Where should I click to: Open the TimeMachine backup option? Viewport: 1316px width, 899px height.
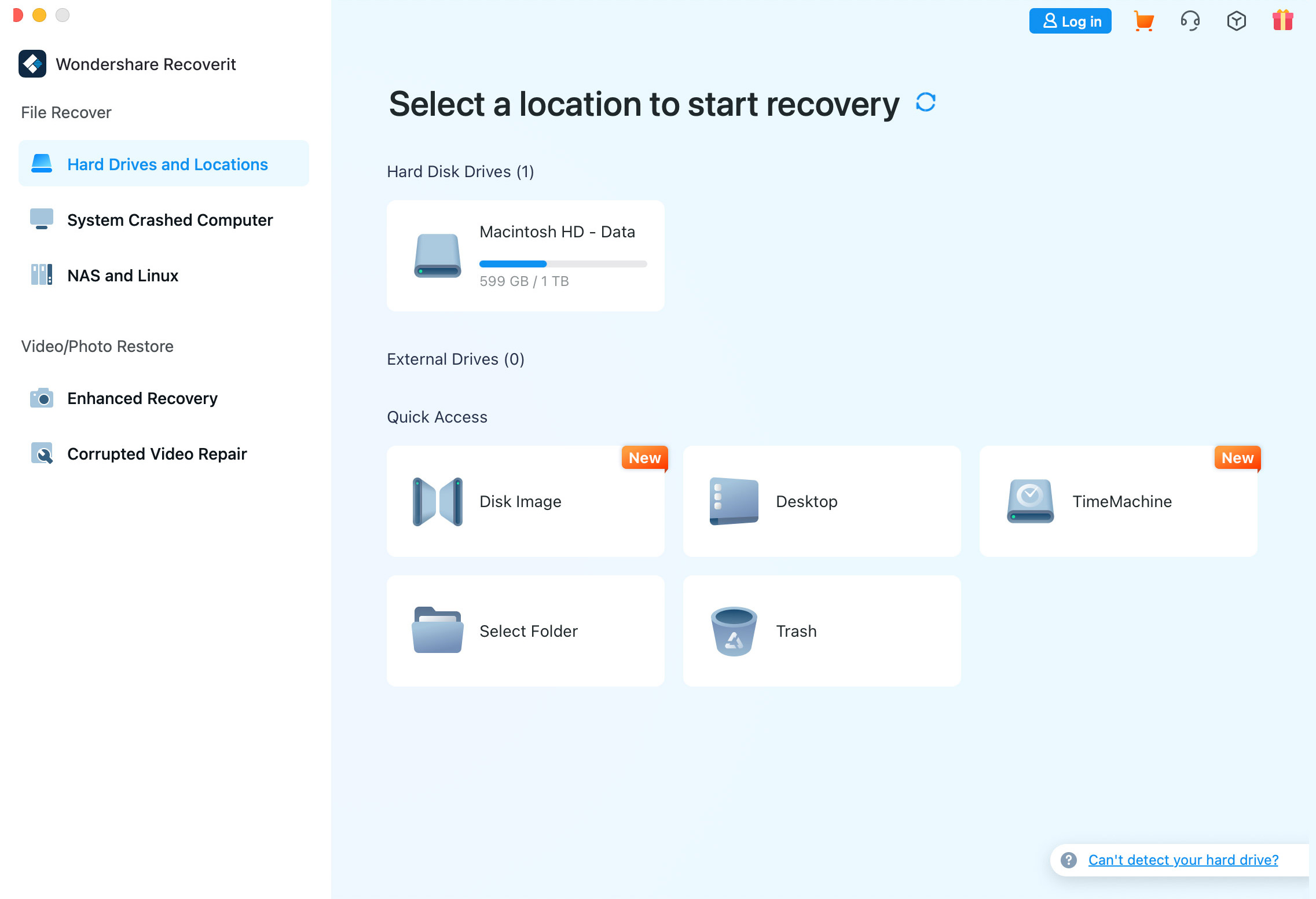point(1117,501)
